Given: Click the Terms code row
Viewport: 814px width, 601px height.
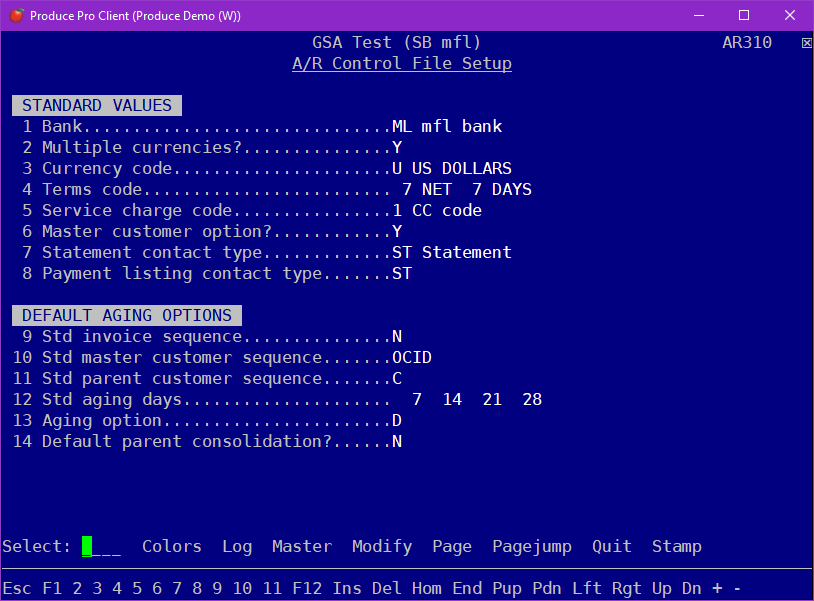Looking at the screenshot, I should pos(277,189).
